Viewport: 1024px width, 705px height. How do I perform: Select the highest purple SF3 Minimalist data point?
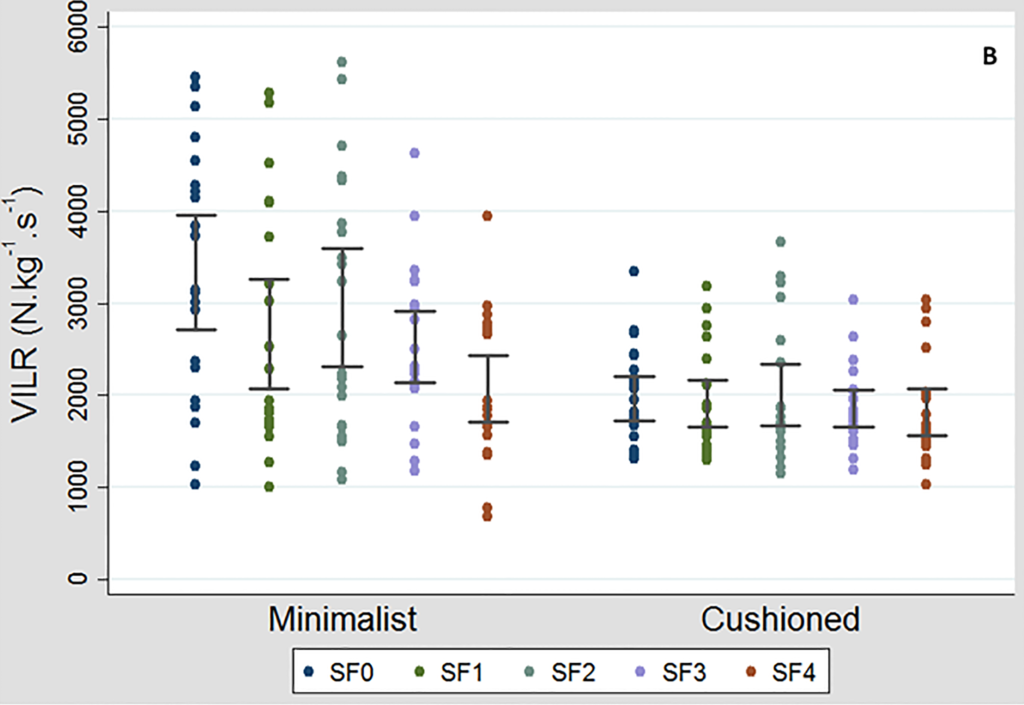tap(415, 153)
